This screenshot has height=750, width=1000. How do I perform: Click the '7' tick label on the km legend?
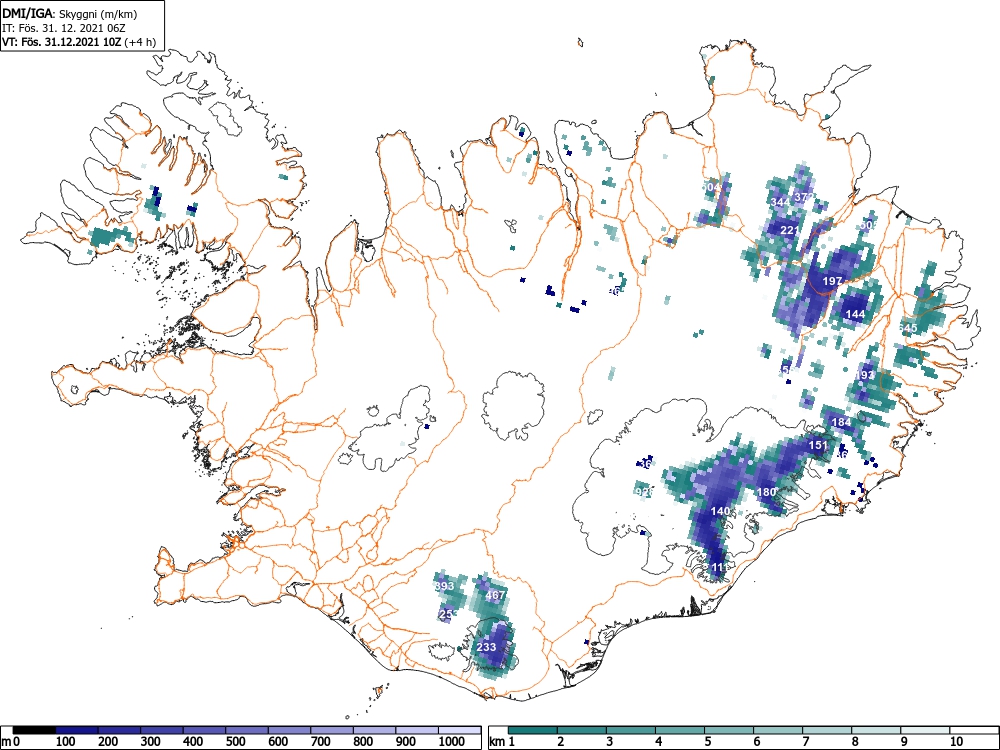[805, 742]
